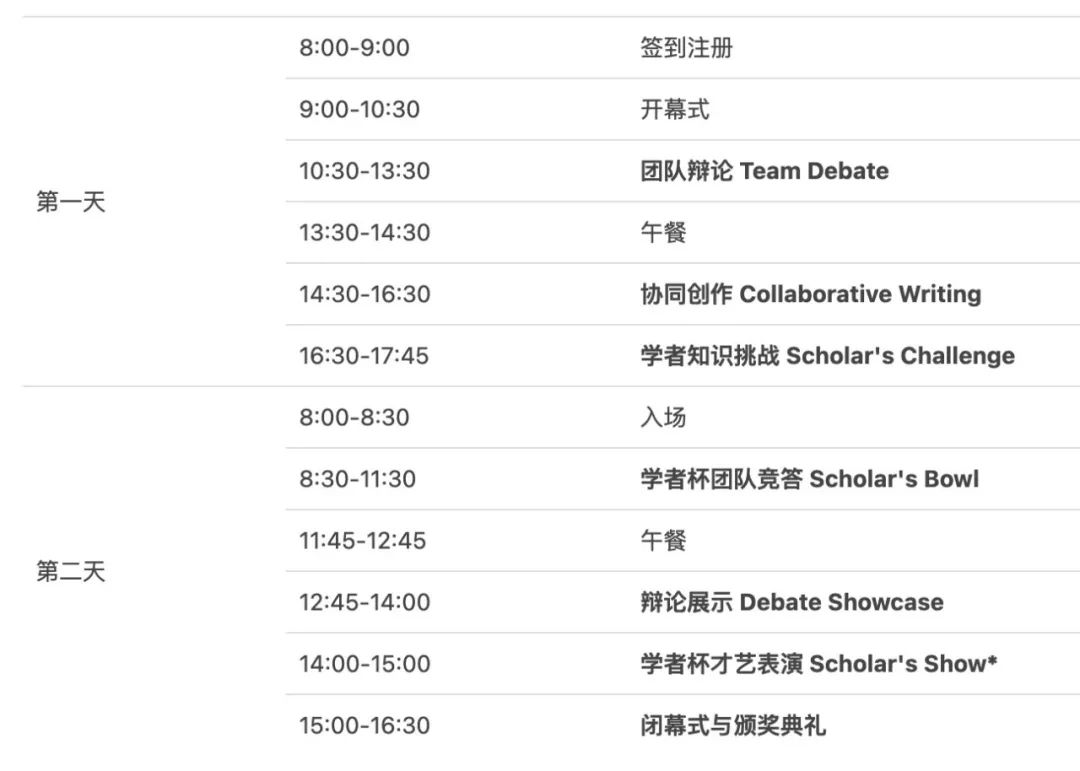Click the 开幕式 event cell

(x=675, y=109)
